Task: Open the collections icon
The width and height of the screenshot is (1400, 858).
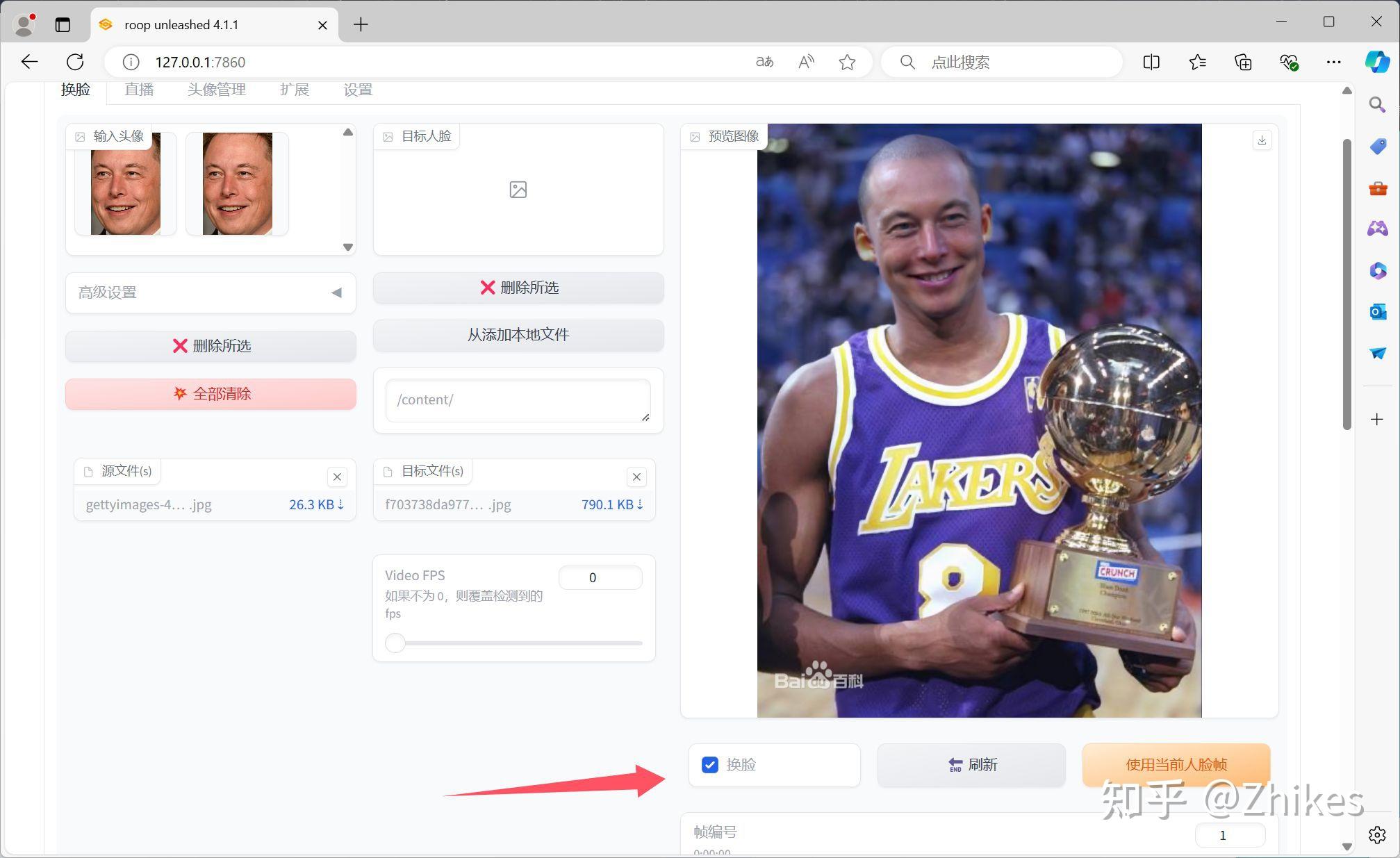Action: [x=1243, y=62]
